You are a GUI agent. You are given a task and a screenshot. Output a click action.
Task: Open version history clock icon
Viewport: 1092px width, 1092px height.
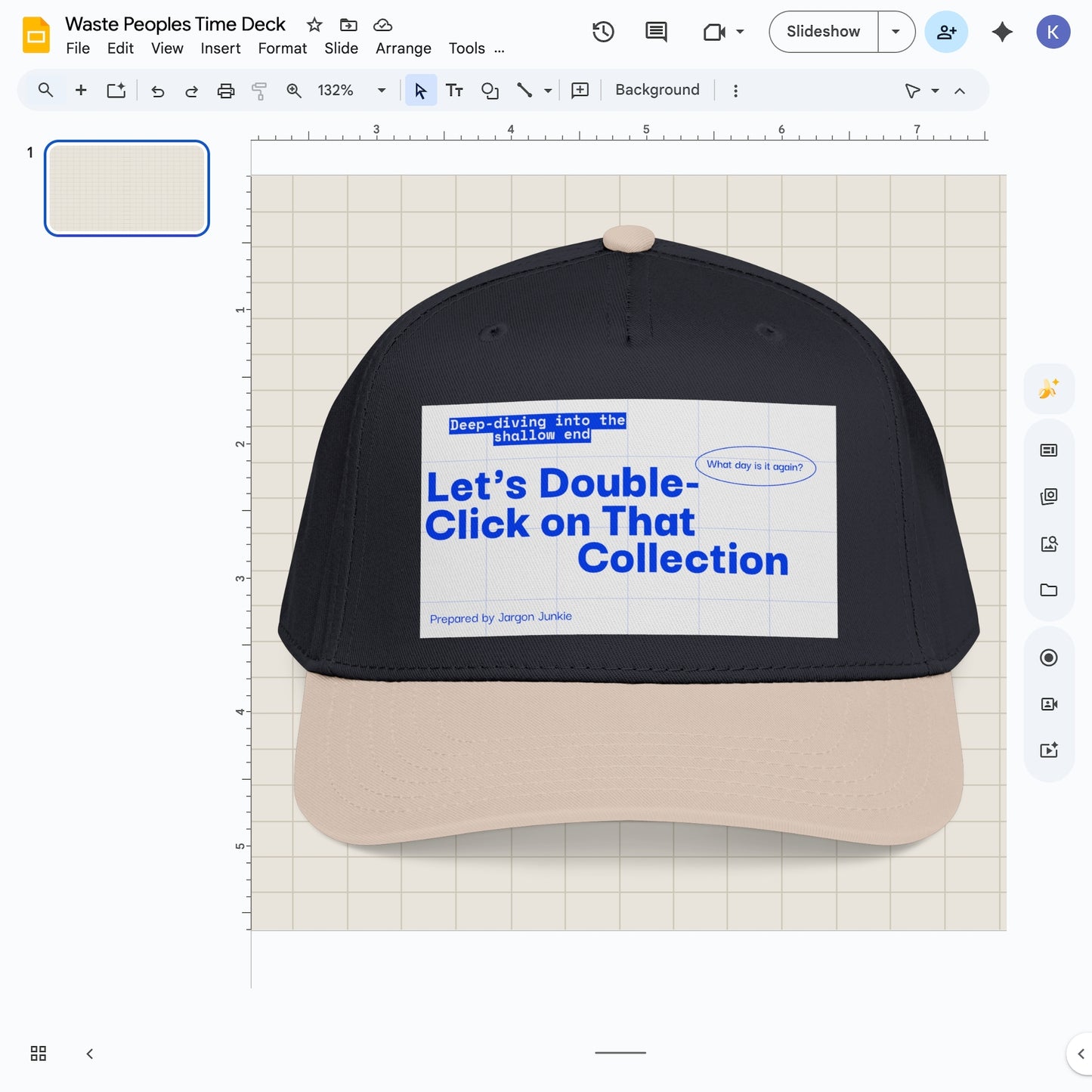[603, 32]
